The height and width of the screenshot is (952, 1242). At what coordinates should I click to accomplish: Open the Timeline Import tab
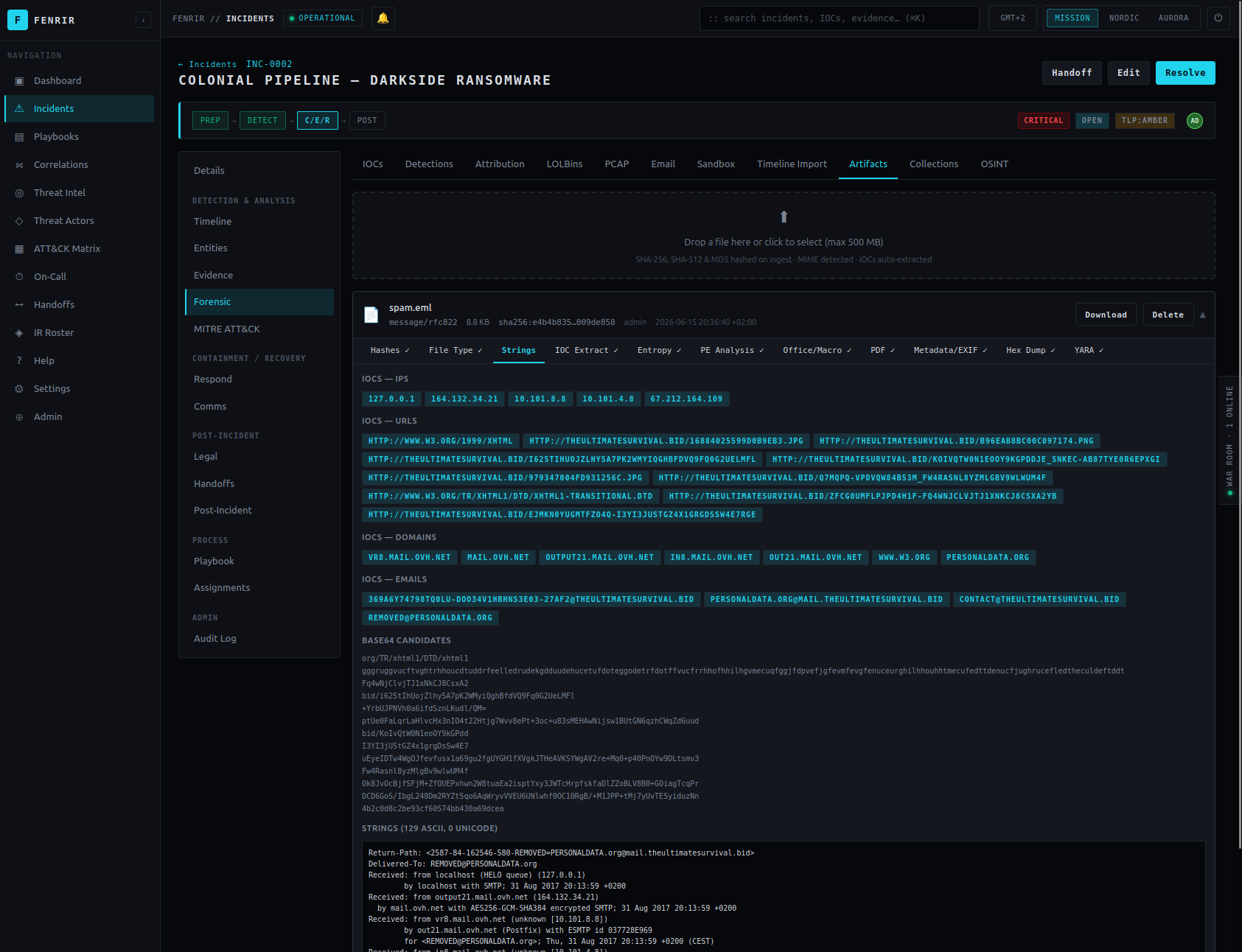(x=792, y=164)
